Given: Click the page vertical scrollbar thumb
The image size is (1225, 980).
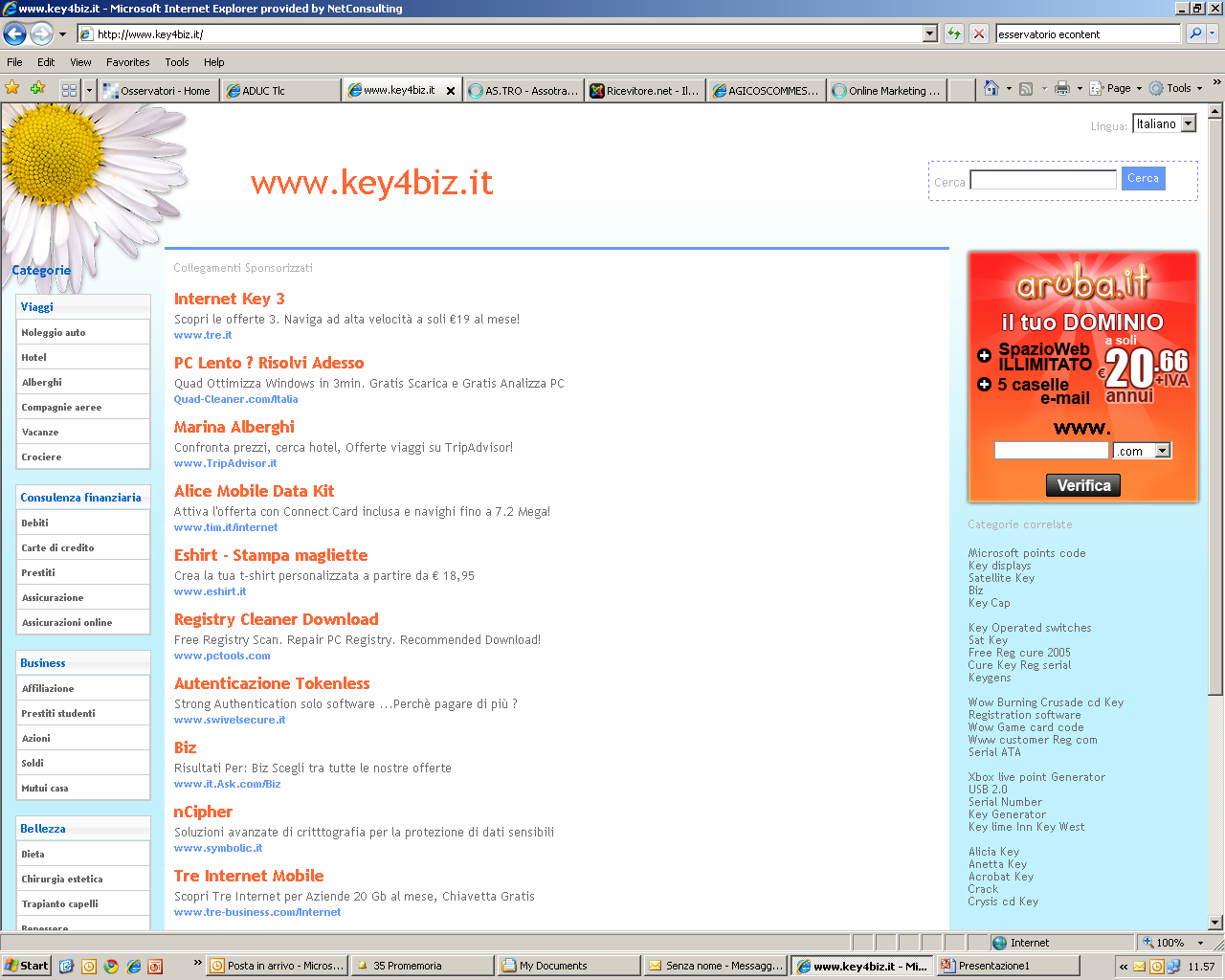Looking at the screenshot, I should pos(1215,407).
